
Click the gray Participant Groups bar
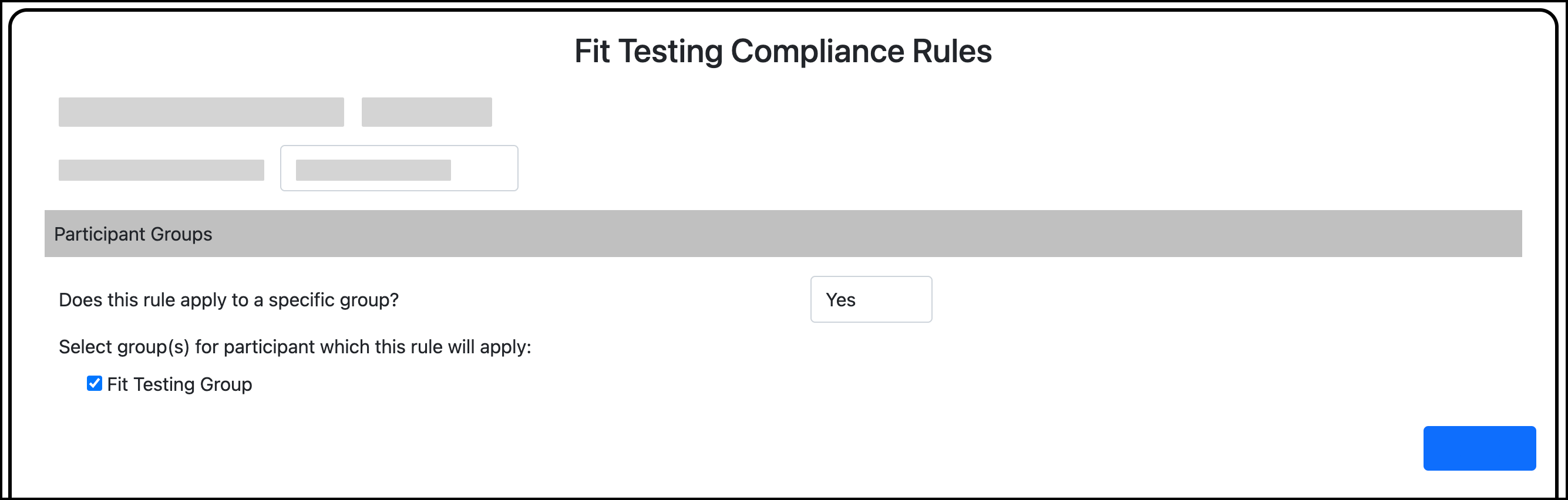click(x=783, y=233)
